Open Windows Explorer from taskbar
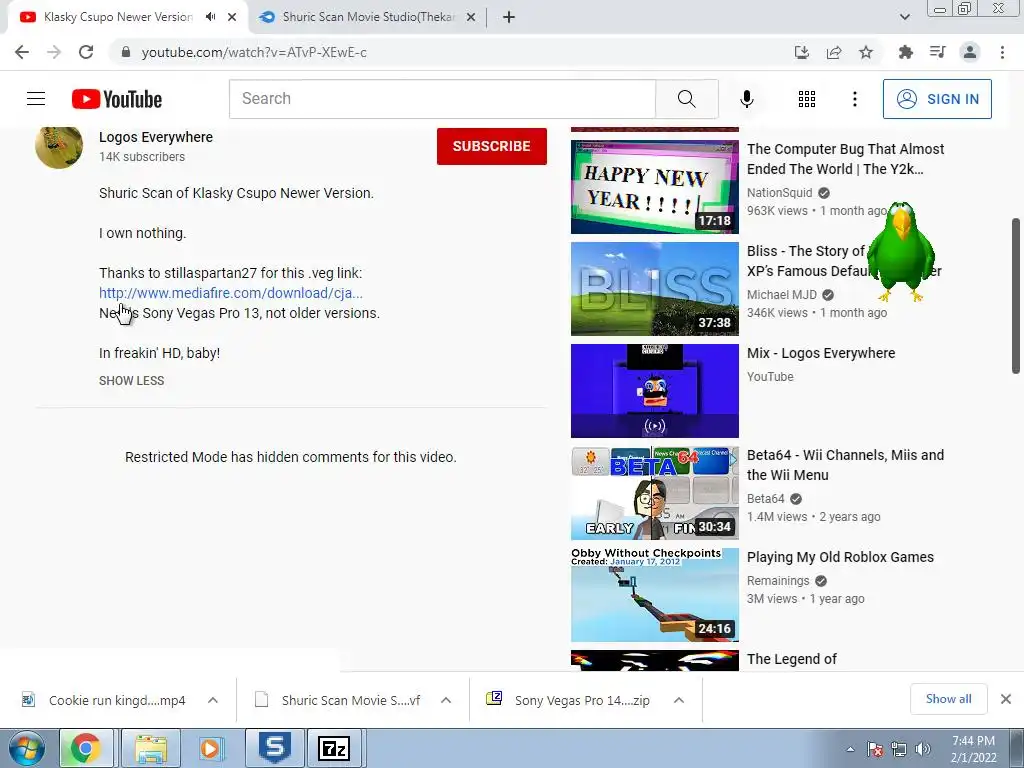The width and height of the screenshot is (1024, 768). 151,748
